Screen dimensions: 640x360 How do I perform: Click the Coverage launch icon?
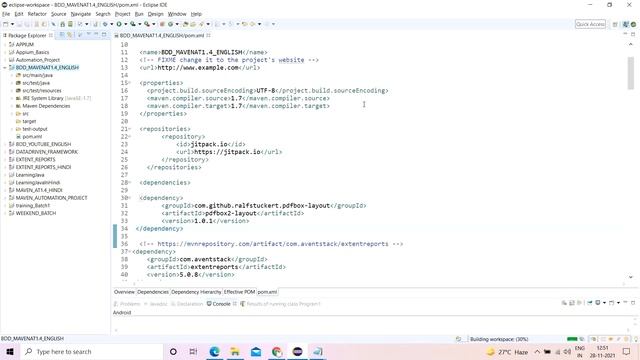click(x=133, y=24)
